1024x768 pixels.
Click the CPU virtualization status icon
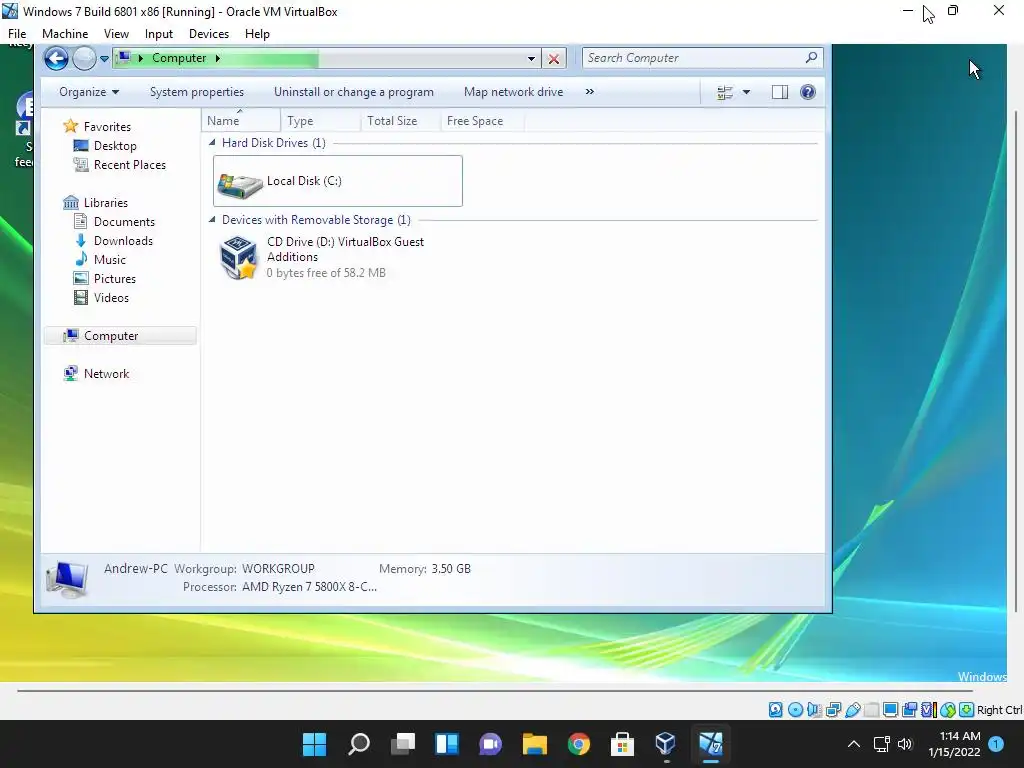click(929, 710)
